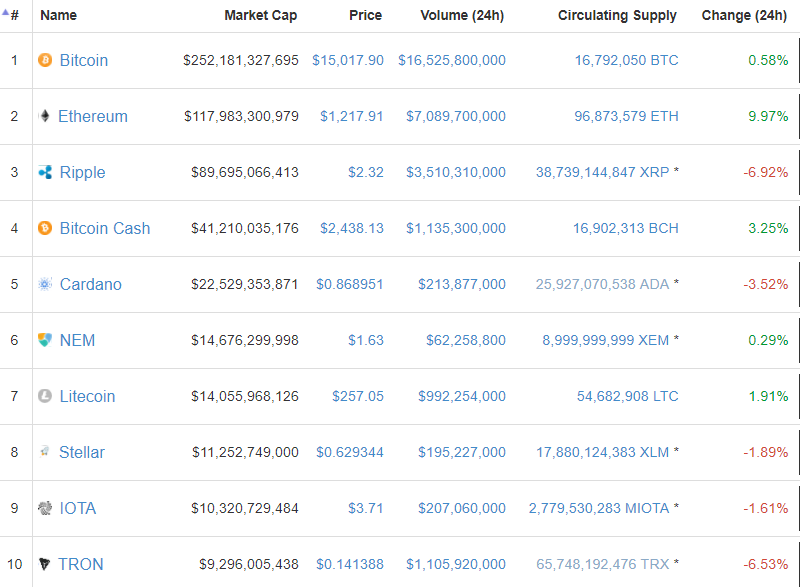
Task: Open Cardano volume $213,877,000
Action: [462, 284]
